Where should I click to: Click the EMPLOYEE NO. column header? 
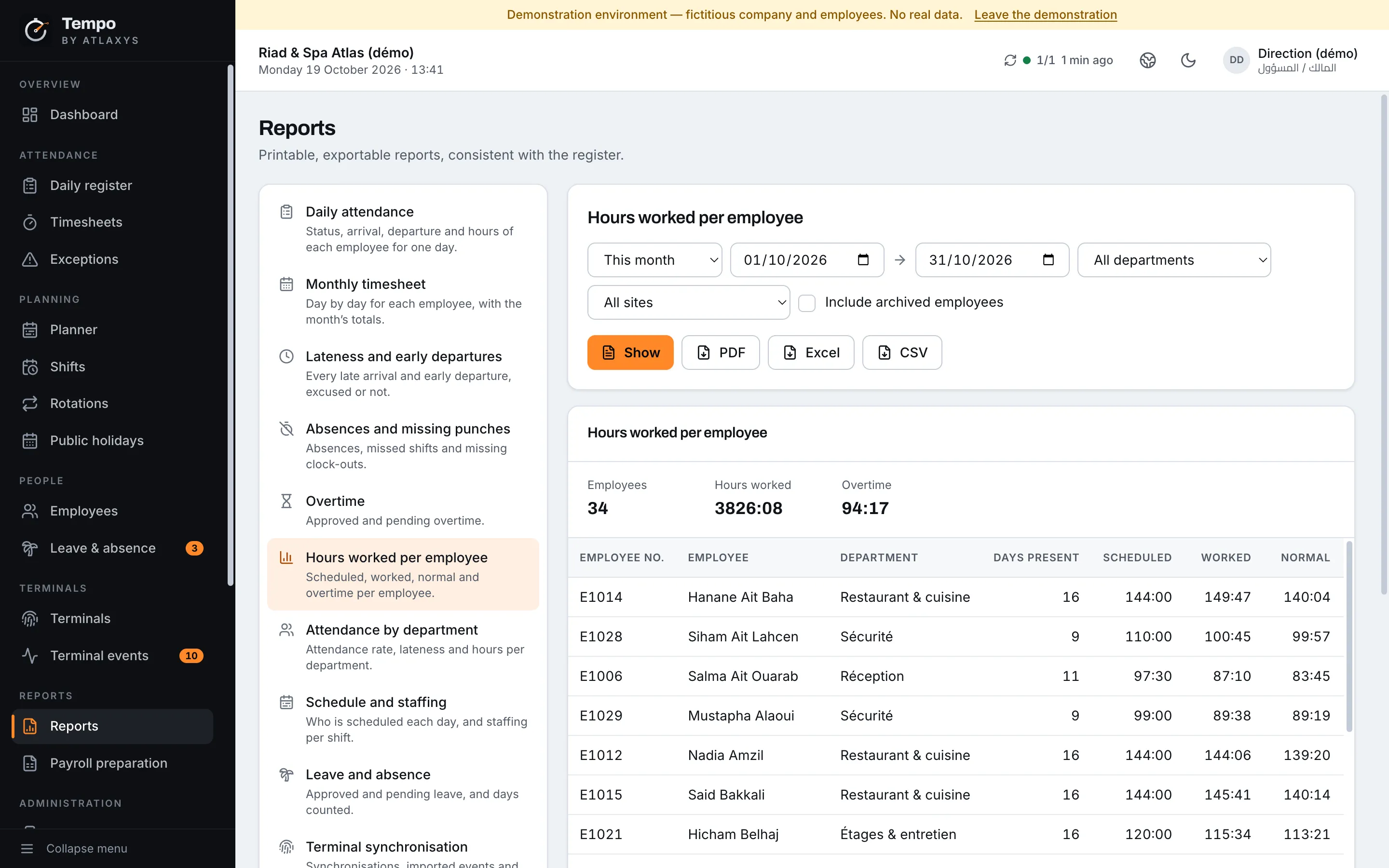click(x=622, y=557)
